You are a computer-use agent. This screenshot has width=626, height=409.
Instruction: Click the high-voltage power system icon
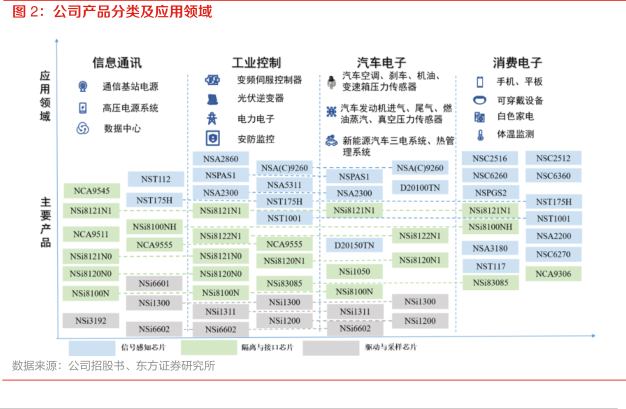[x=82, y=107]
